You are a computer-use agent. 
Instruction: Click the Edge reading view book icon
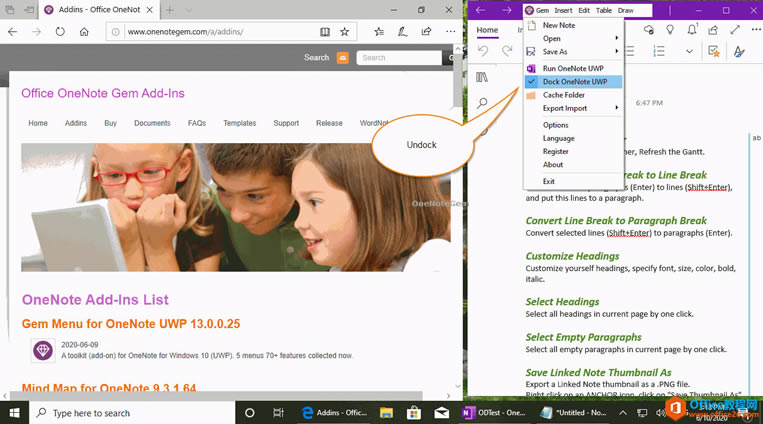(325, 31)
